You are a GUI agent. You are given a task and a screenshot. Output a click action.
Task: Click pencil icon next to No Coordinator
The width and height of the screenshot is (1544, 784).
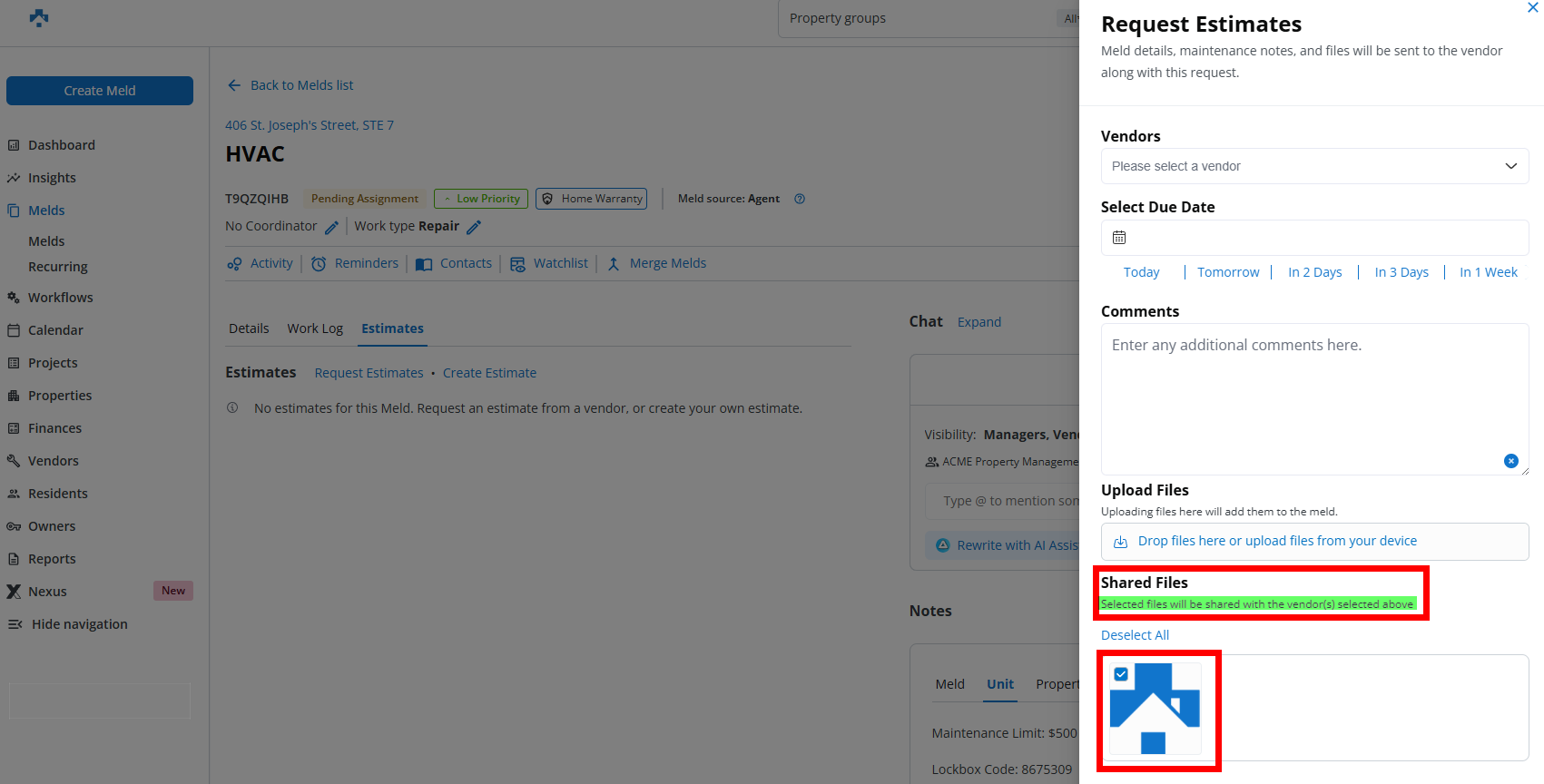(331, 227)
